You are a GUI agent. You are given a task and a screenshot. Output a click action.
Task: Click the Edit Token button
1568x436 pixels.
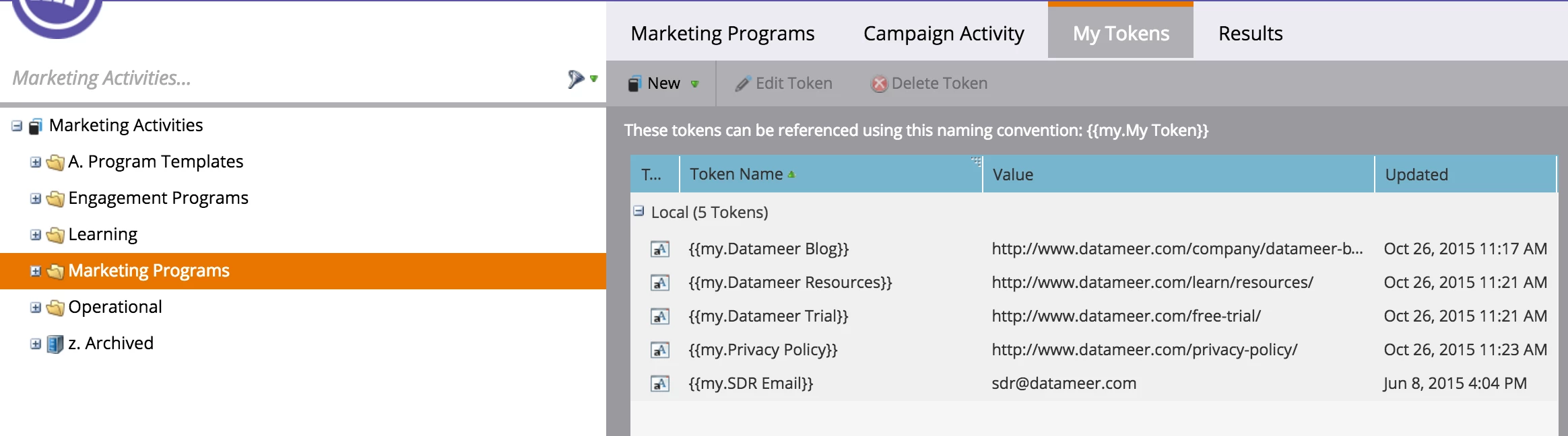pos(784,83)
